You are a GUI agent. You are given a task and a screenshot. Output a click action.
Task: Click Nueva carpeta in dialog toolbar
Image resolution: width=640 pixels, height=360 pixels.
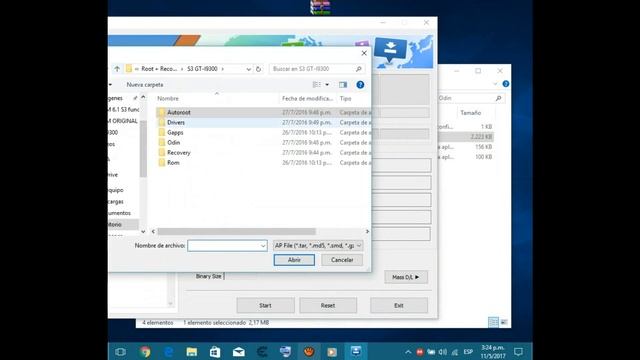tap(145, 85)
